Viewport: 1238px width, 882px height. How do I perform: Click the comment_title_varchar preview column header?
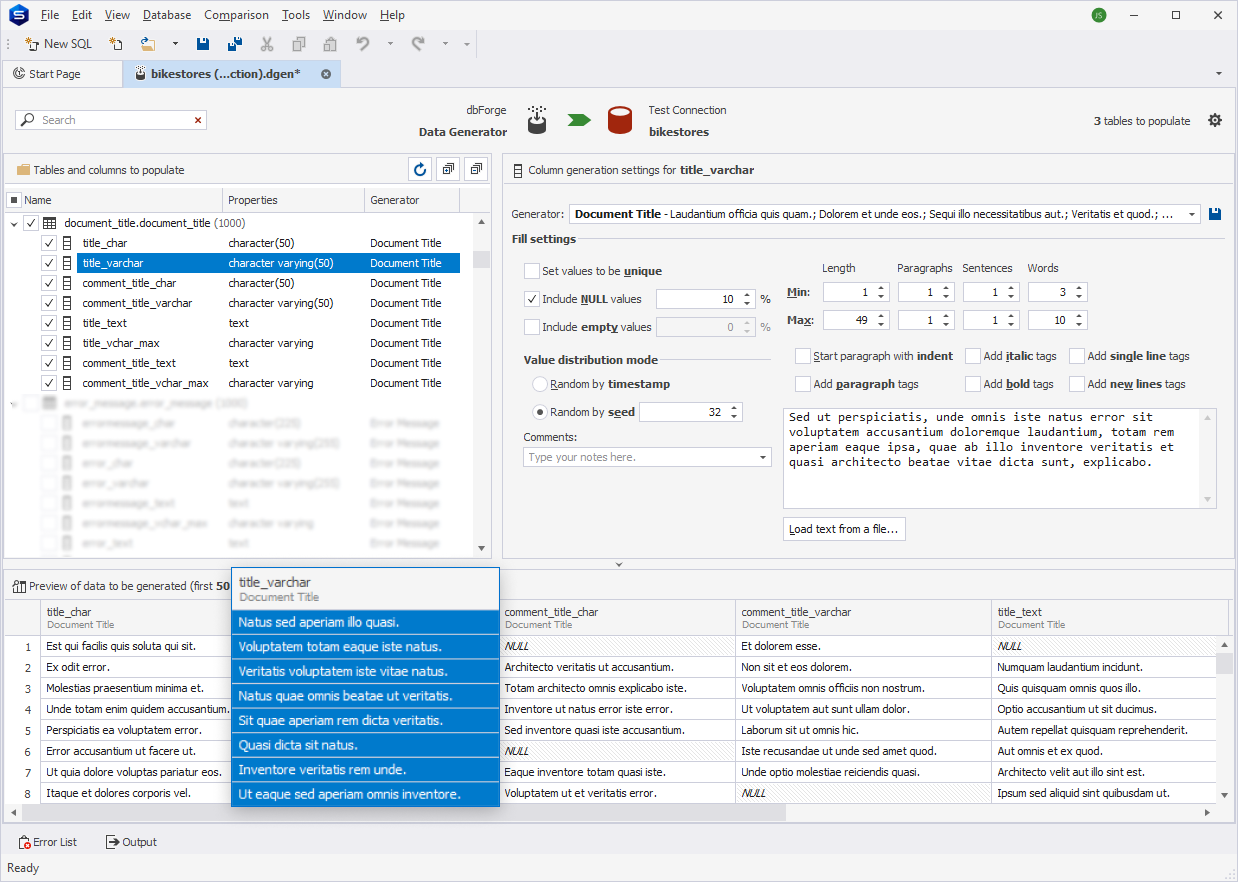tap(864, 618)
